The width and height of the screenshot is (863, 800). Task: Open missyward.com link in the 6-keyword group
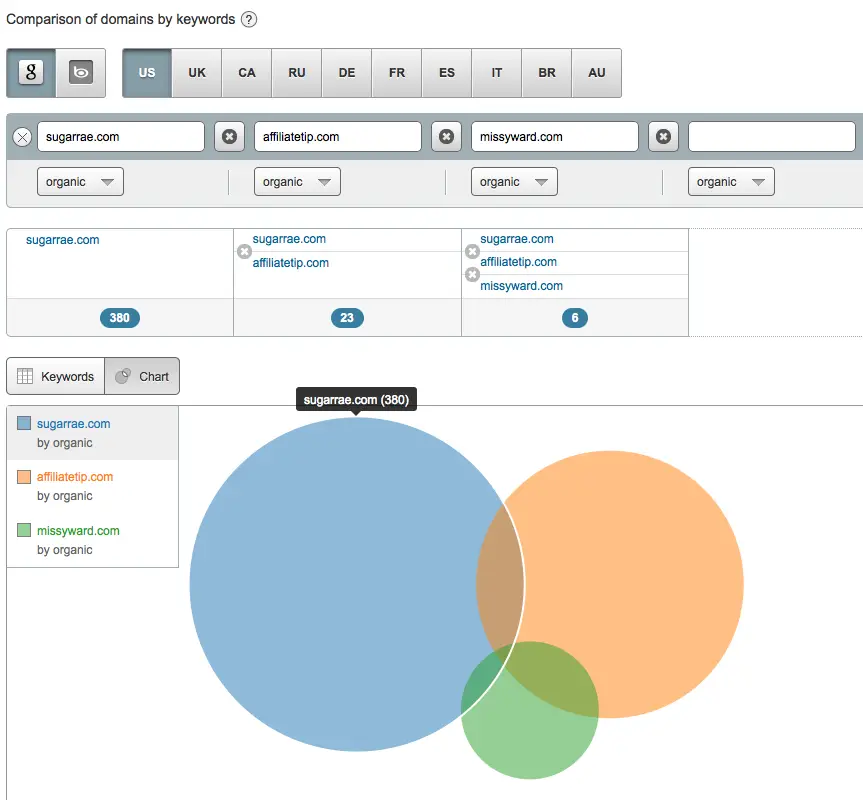coord(521,286)
